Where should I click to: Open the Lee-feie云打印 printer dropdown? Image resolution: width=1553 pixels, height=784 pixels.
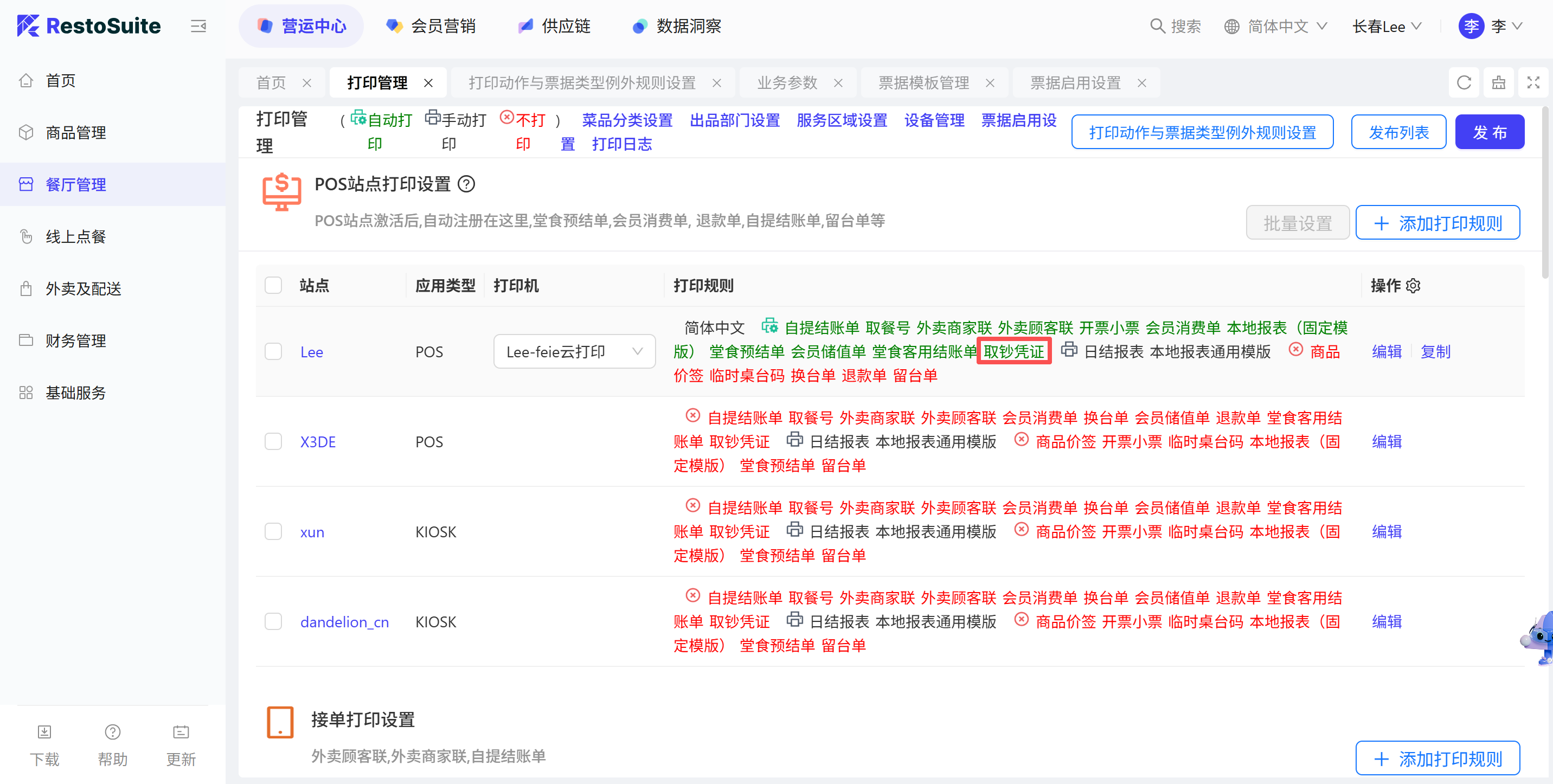pos(574,351)
